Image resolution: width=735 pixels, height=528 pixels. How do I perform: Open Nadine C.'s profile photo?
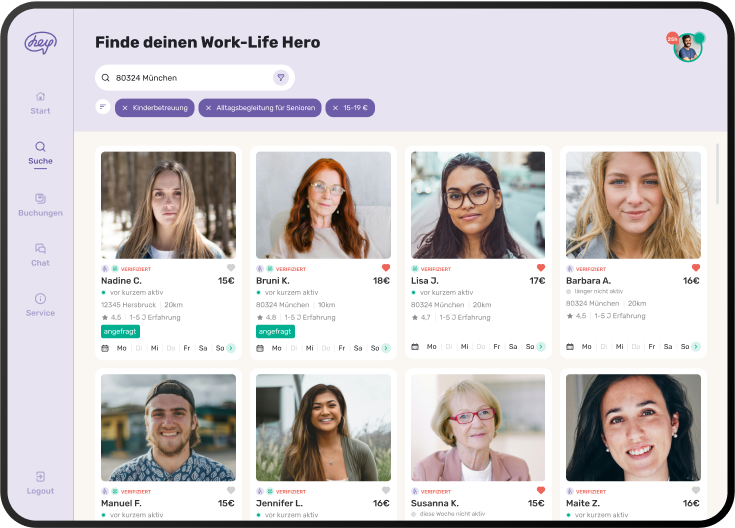coord(168,205)
